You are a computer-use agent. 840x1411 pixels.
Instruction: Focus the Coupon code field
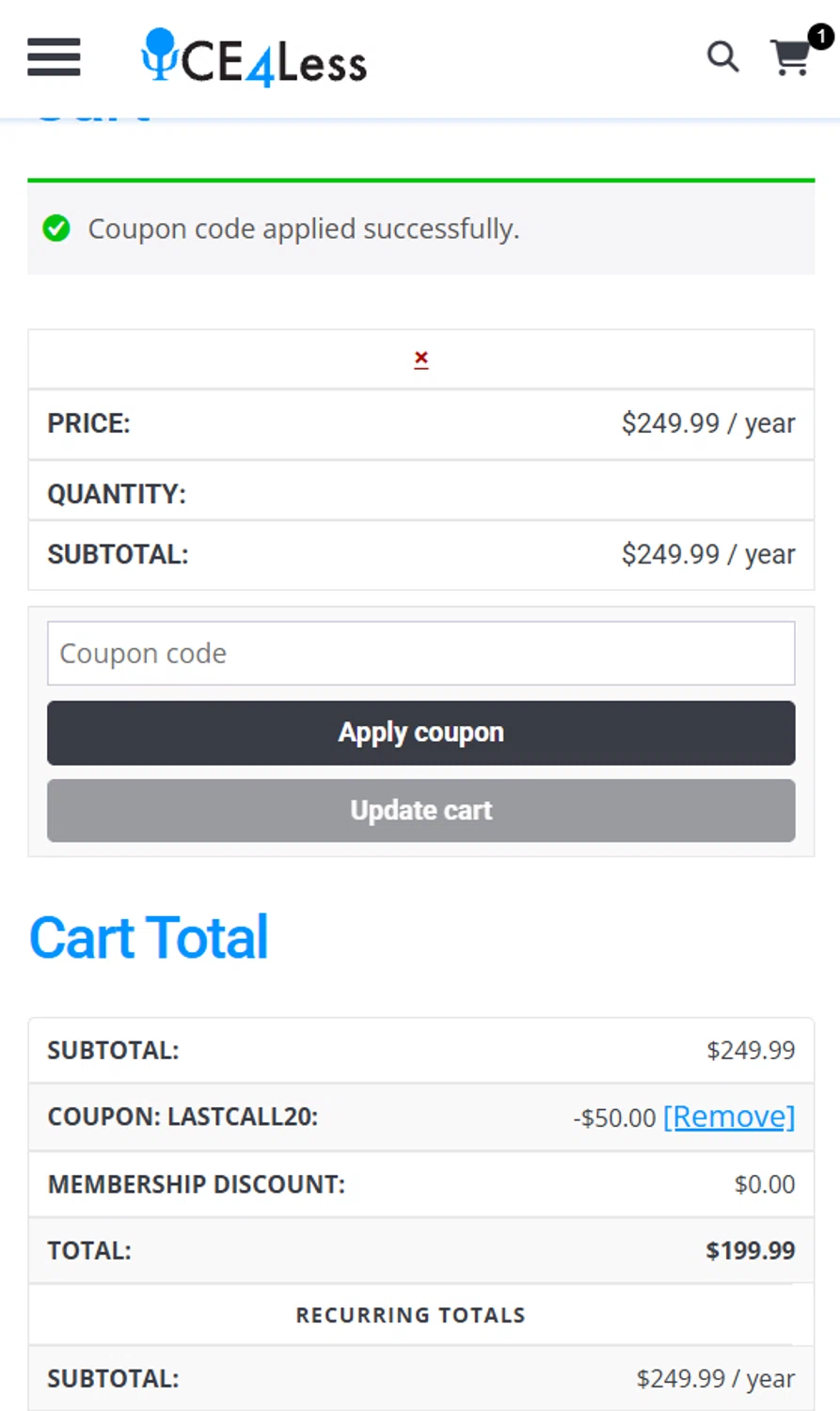[420, 653]
